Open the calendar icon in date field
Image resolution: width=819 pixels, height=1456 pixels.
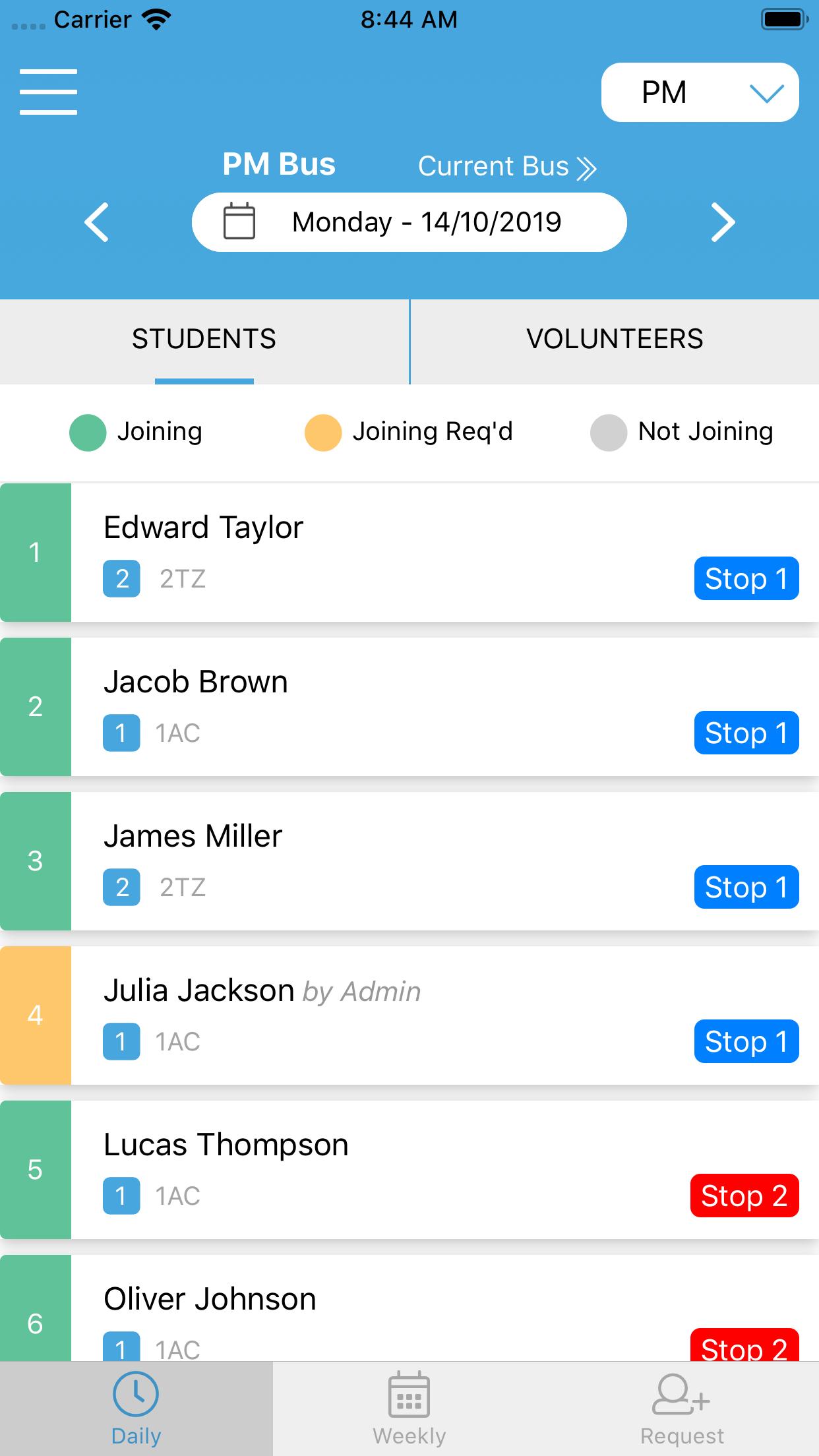[x=239, y=221]
